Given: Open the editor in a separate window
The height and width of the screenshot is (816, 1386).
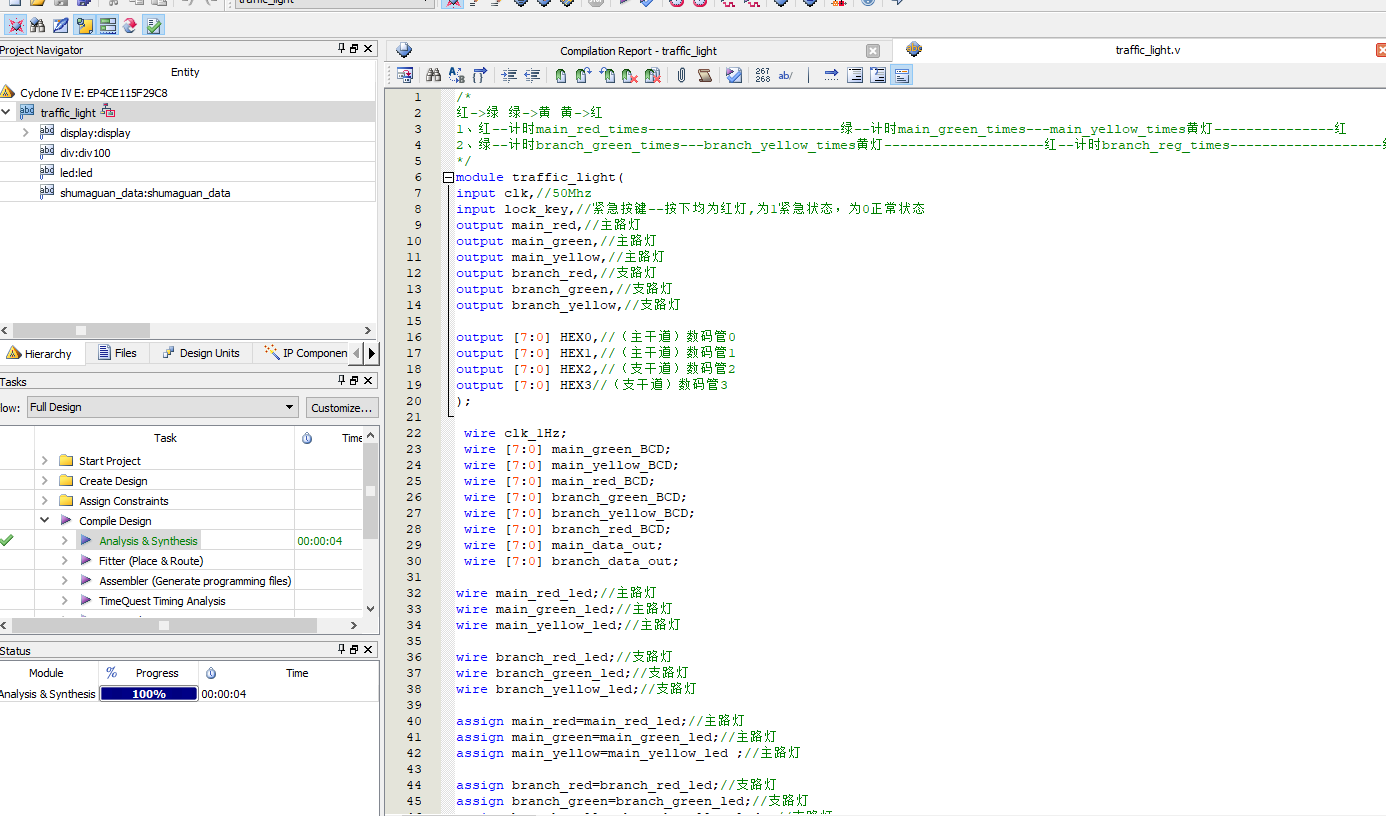Looking at the screenshot, I should (405, 75).
